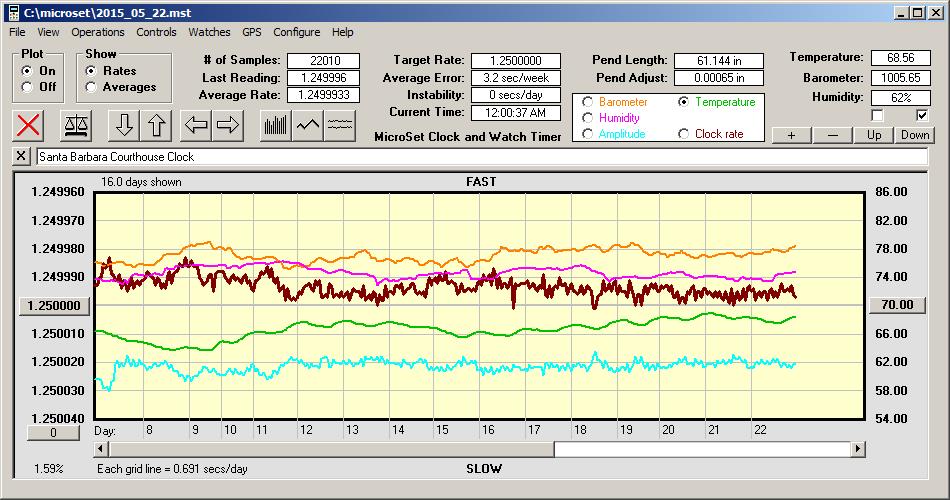Click the Santa Barbara Courthouse Clock field
This screenshot has height=500, width=950.
(x=480, y=157)
